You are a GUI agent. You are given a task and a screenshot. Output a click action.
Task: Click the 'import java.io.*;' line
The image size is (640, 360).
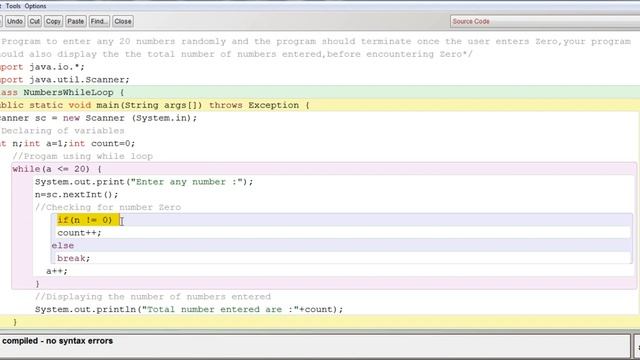click(42, 67)
